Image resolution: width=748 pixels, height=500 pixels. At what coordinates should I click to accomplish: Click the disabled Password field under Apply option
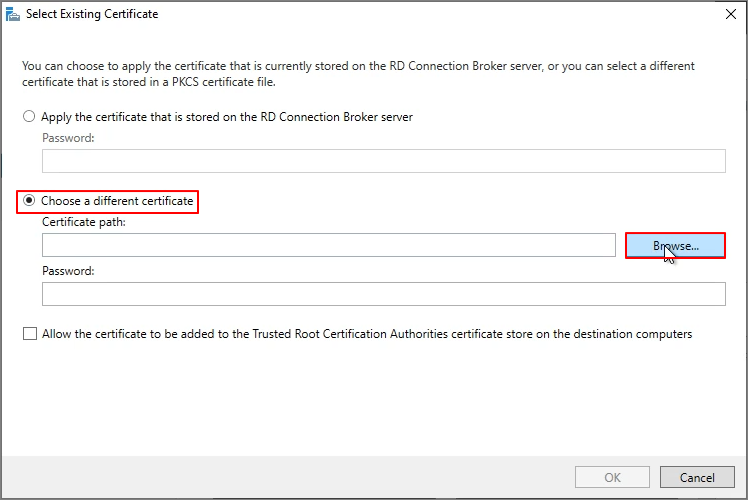[384, 161]
